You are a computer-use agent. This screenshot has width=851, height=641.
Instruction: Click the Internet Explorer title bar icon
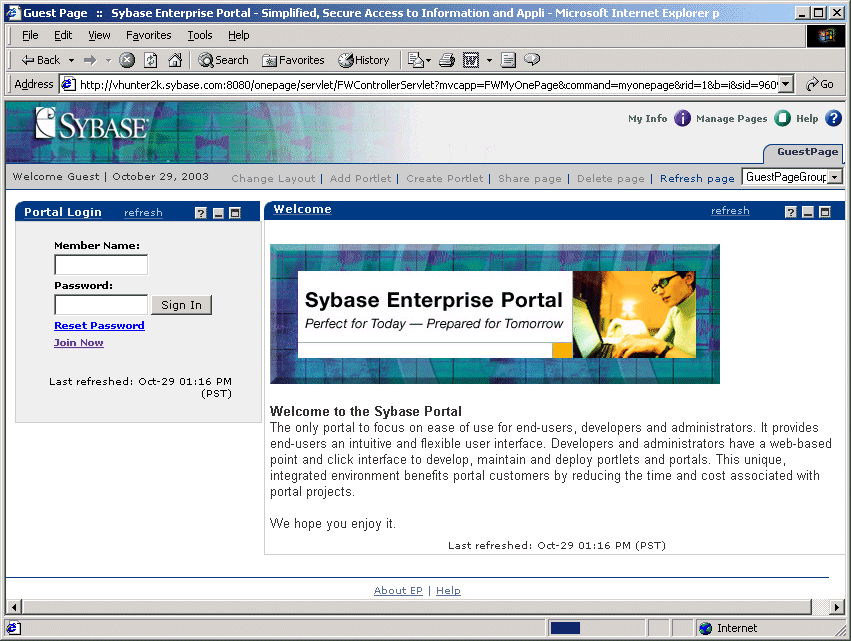[x=14, y=13]
